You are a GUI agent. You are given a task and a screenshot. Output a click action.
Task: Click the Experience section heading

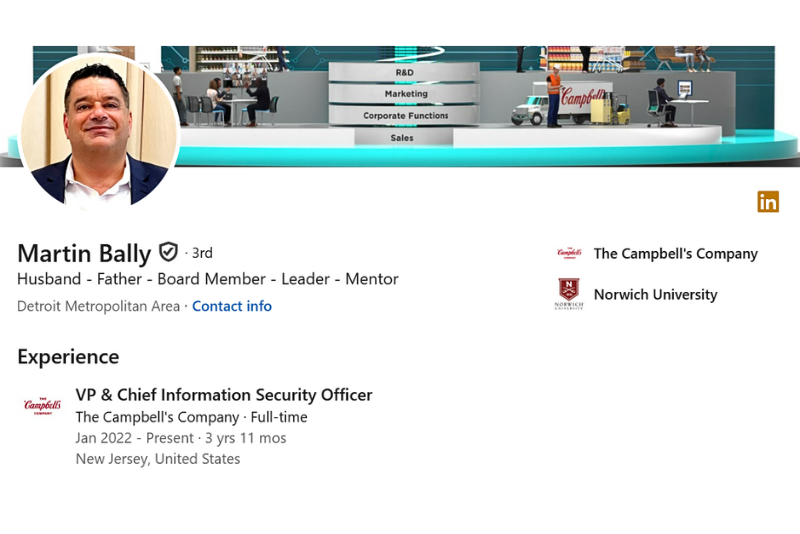(68, 357)
